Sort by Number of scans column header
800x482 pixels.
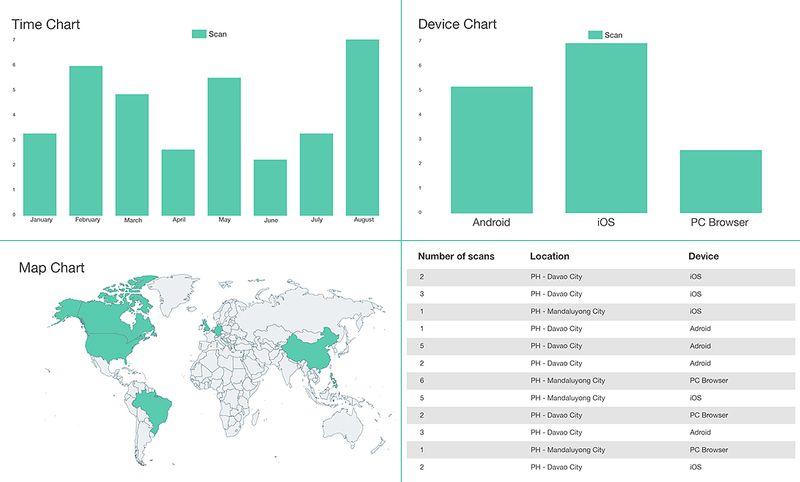coord(456,257)
